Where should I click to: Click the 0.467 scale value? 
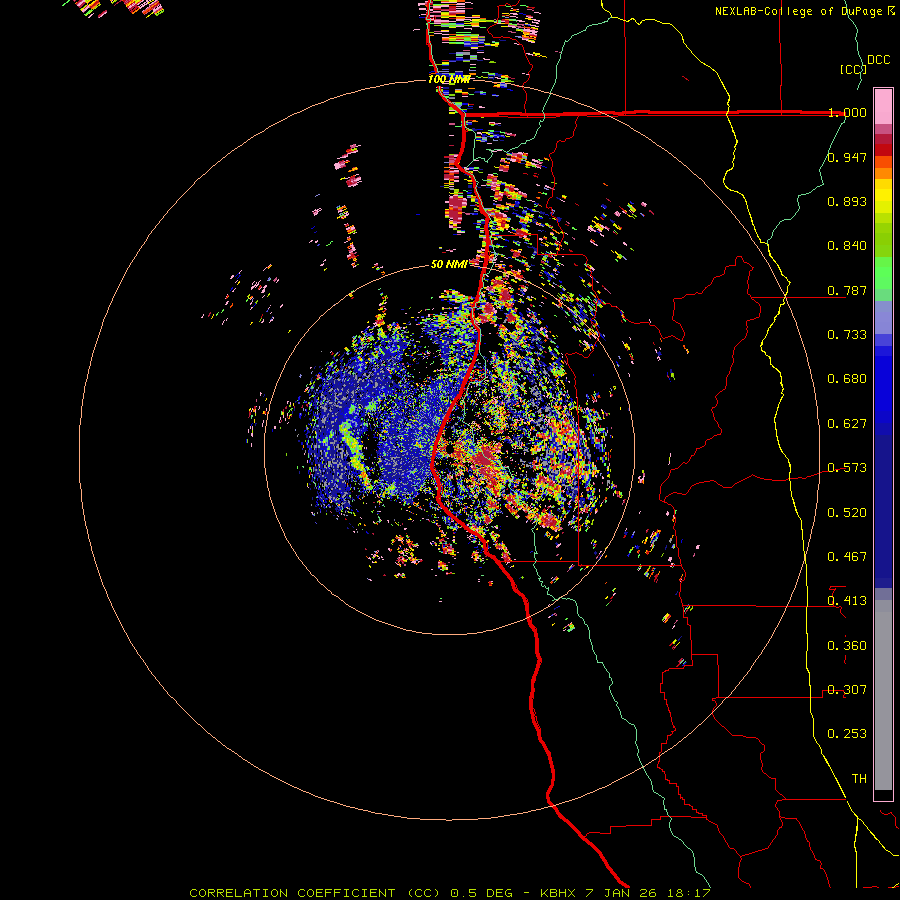(x=847, y=557)
